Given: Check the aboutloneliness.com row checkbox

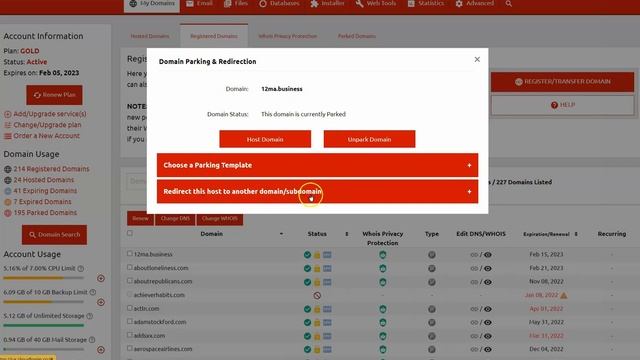Looking at the screenshot, I should pos(130,267).
